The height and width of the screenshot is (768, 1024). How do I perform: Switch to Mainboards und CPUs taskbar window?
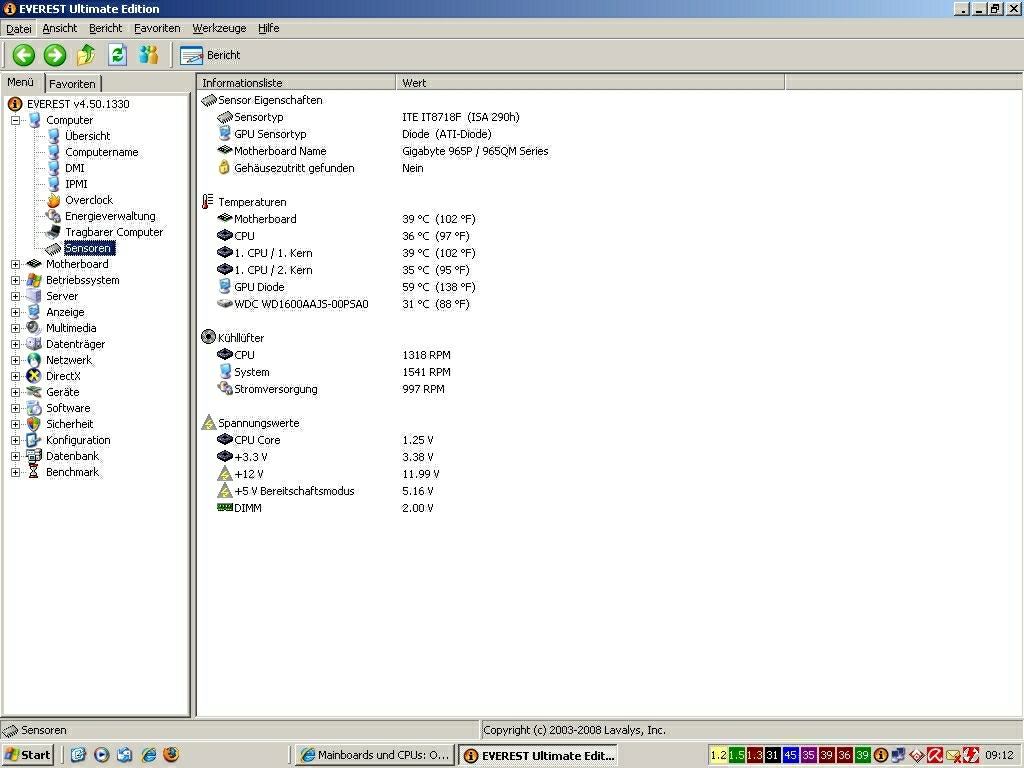pyautogui.click(x=374, y=755)
